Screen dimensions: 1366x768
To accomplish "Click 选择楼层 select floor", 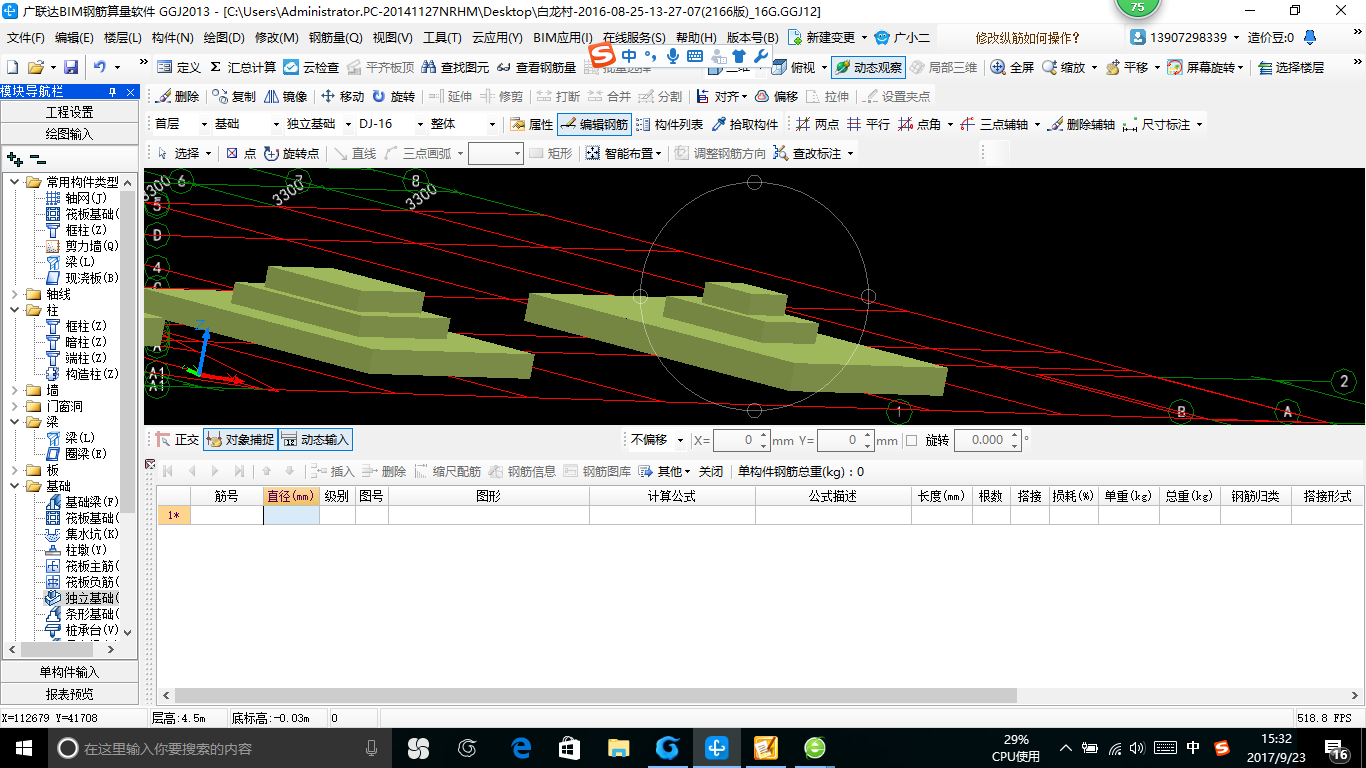I will 1290,67.
